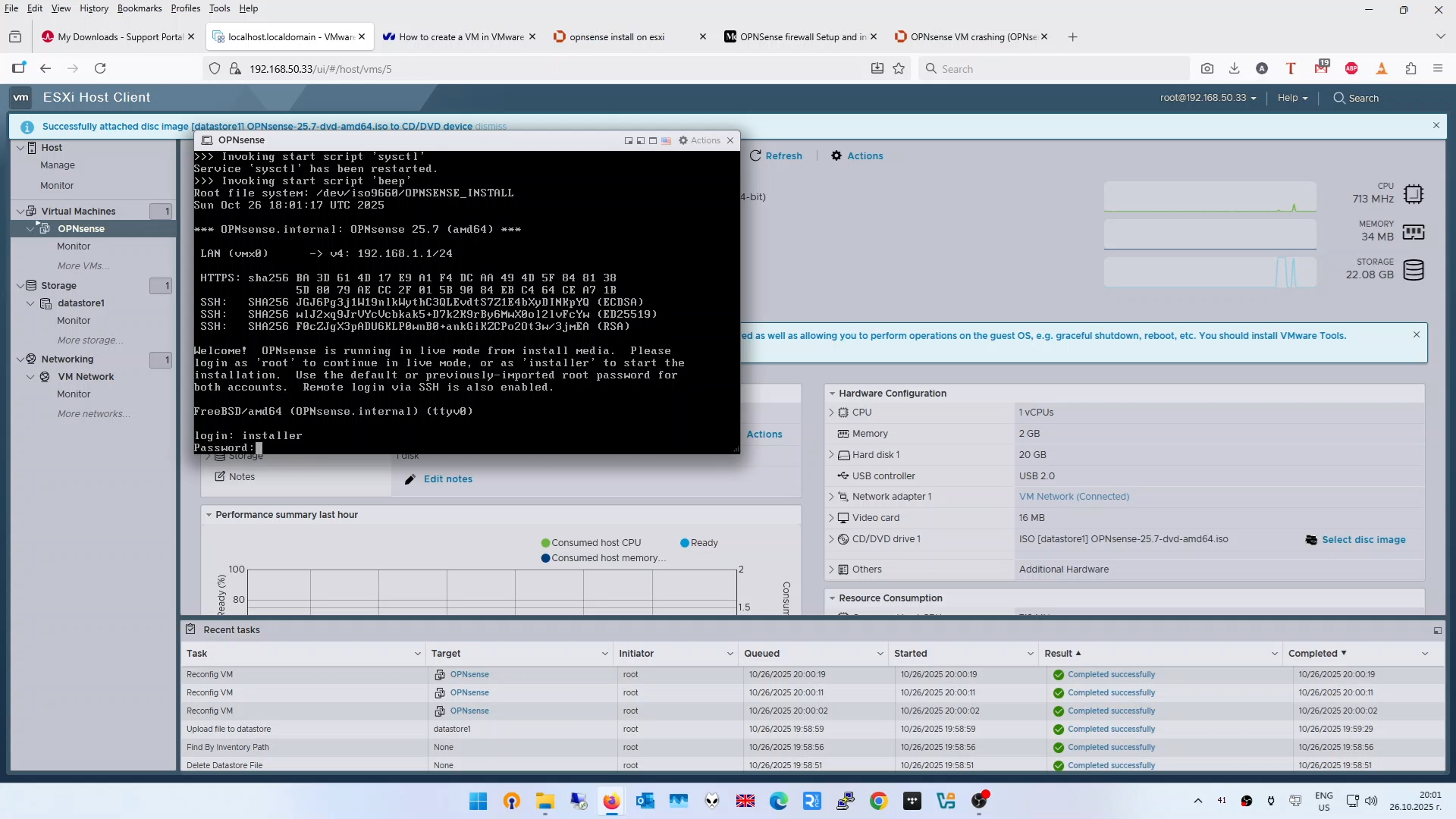The width and height of the screenshot is (1456, 819).
Task: Collapse the Virtual Machines tree node
Action: [x=20, y=212]
